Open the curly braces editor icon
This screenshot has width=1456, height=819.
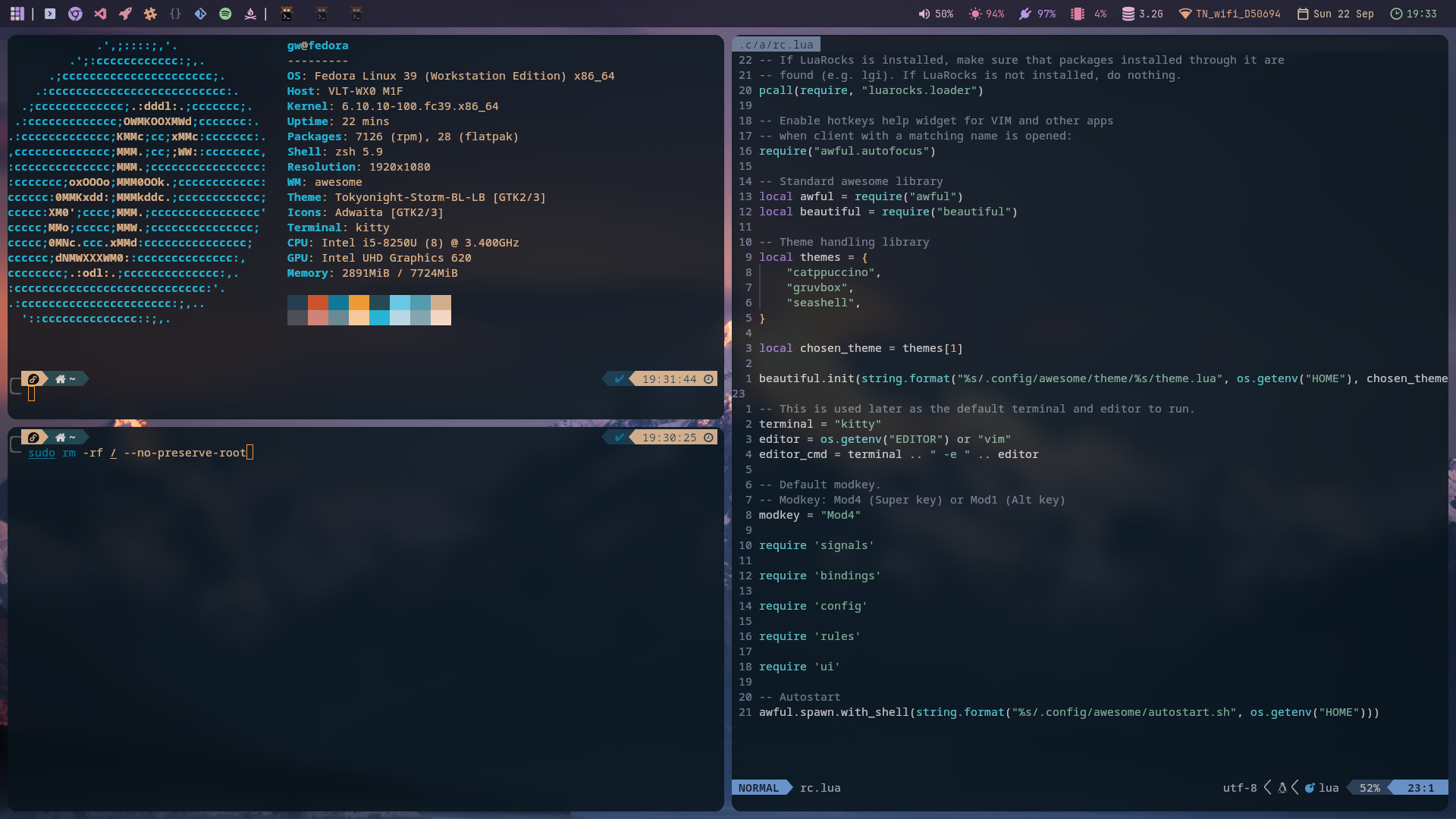[175, 14]
